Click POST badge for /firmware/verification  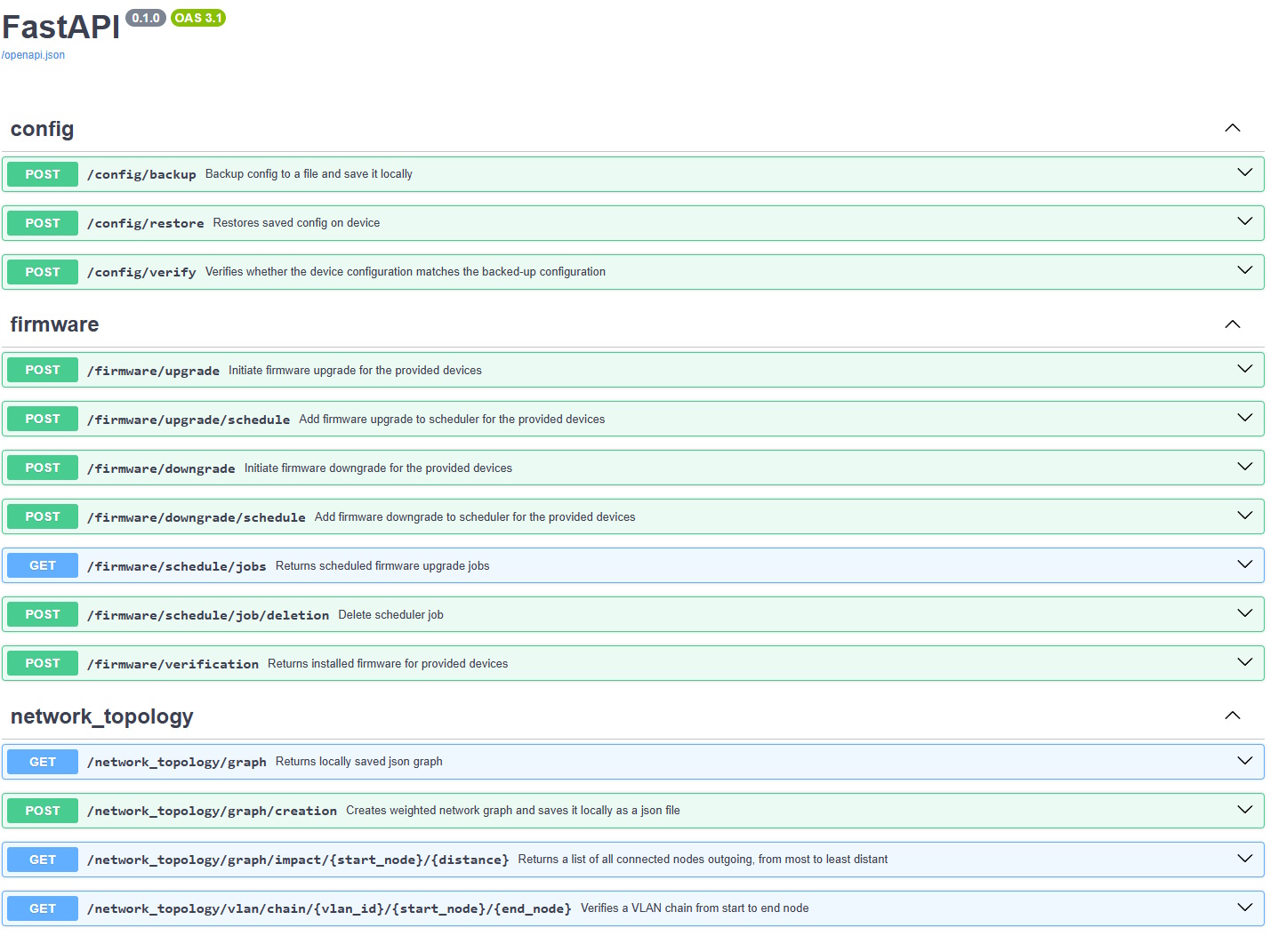pos(43,663)
